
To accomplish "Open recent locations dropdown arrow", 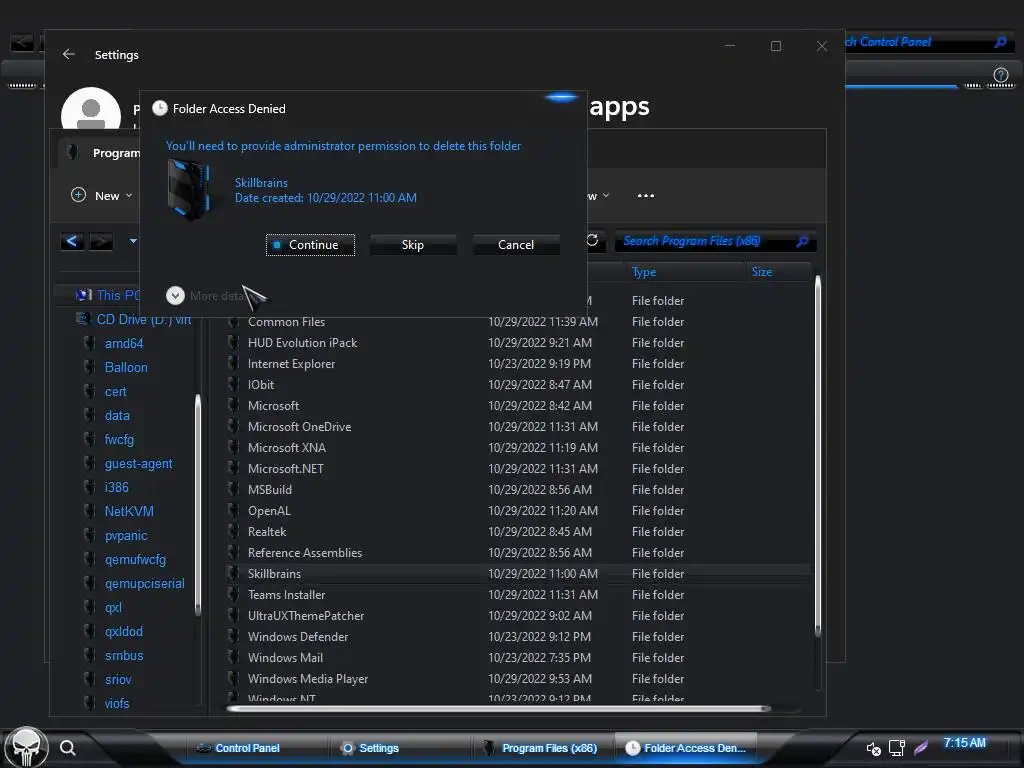I will point(133,241).
